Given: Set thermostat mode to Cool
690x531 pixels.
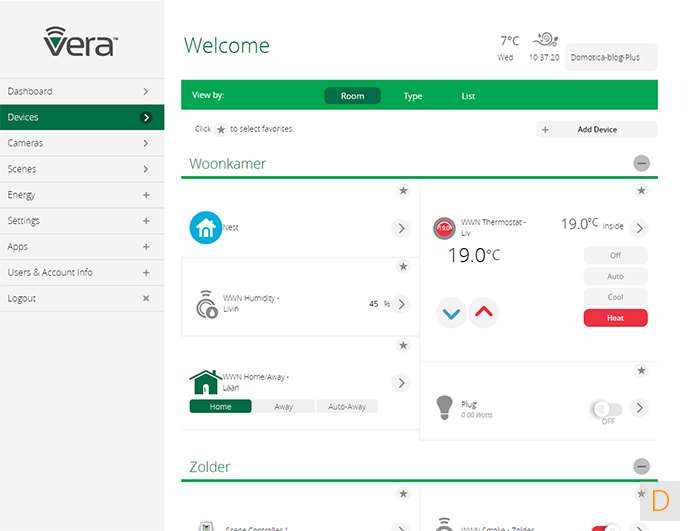Looking at the screenshot, I should click(615, 297).
